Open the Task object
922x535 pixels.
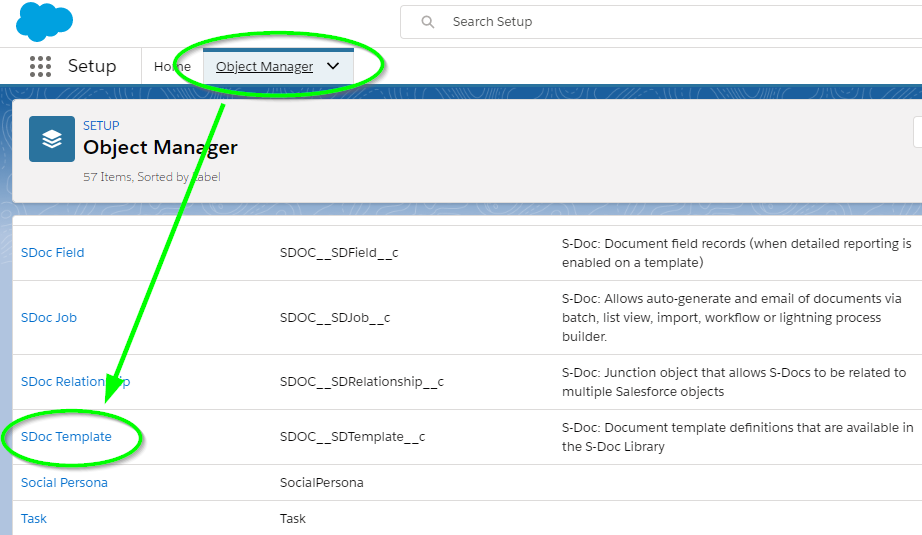[34, 519]
